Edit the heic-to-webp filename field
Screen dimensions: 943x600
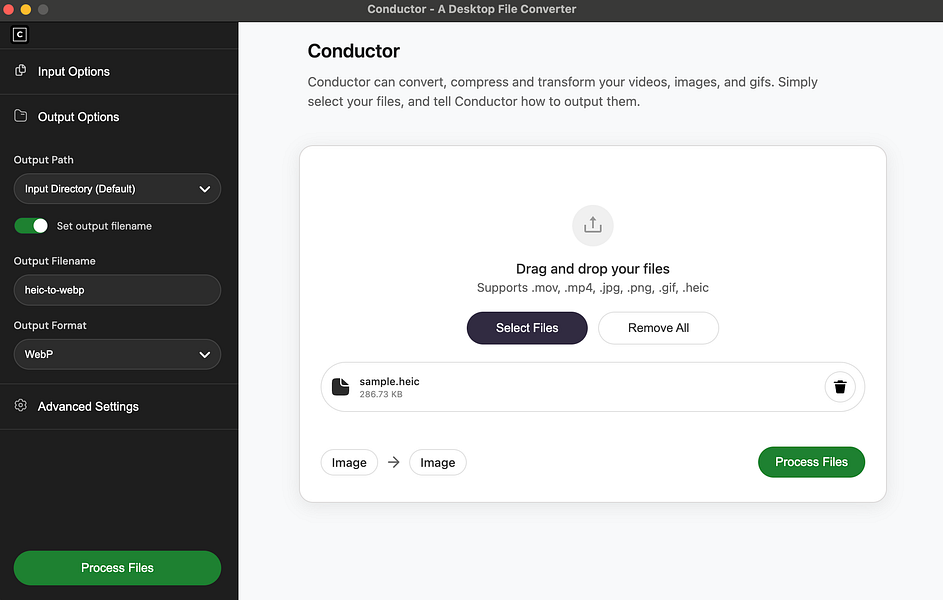[117, 290]
